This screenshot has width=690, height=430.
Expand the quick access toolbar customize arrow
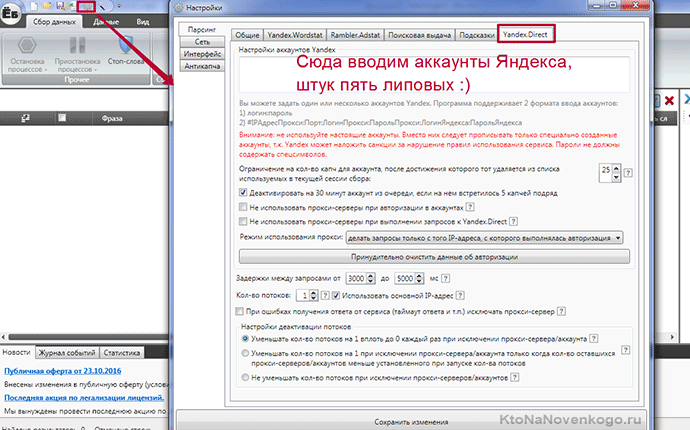click(x=119, y=7)
